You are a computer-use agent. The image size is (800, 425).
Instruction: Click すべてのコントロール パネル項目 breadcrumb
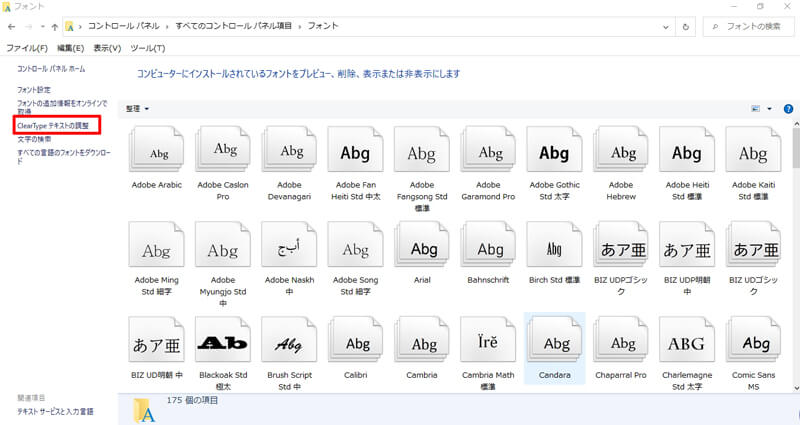[x=234, y=26]
